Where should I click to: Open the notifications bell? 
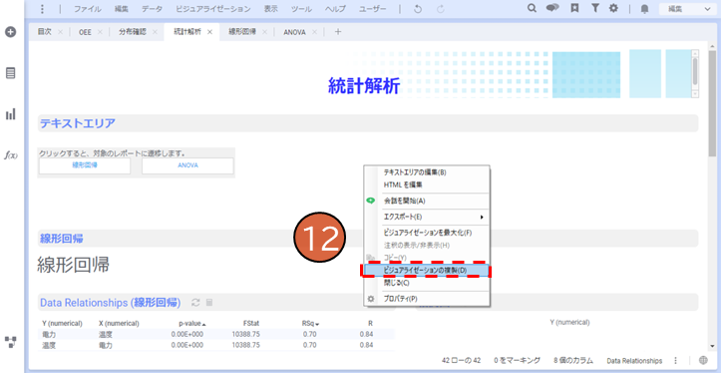tap(645, 9)
